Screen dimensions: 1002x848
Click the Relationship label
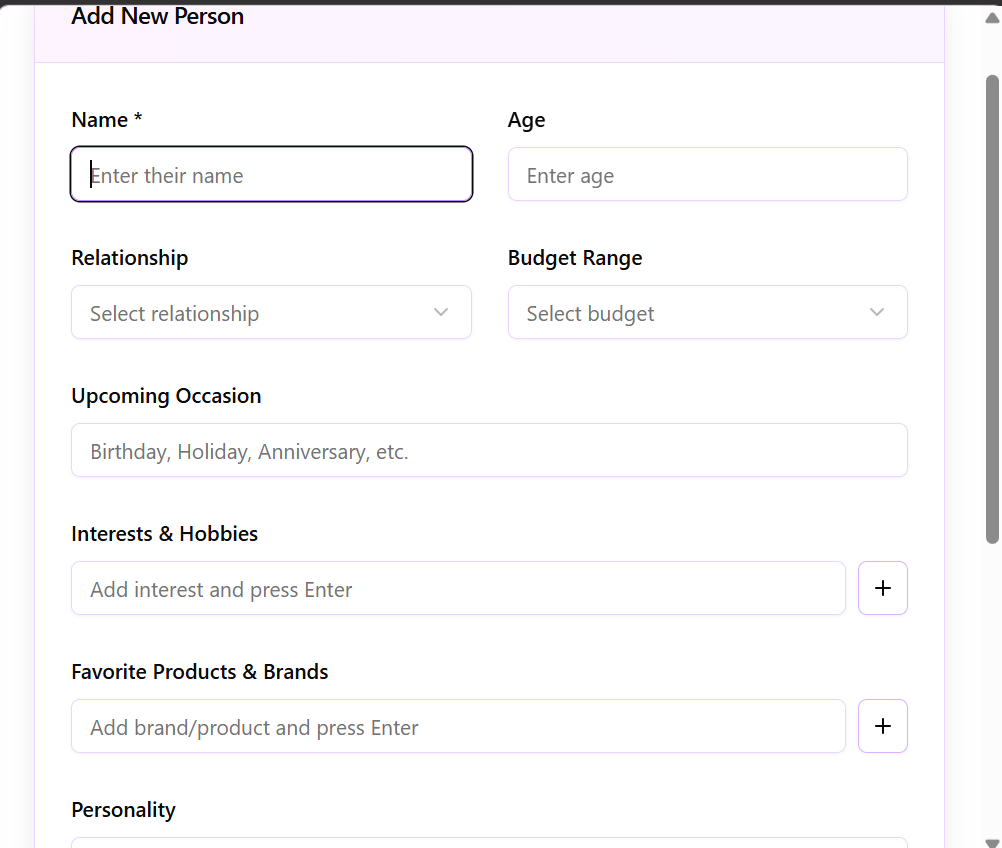pyautogui.click(x=130, y=258)
